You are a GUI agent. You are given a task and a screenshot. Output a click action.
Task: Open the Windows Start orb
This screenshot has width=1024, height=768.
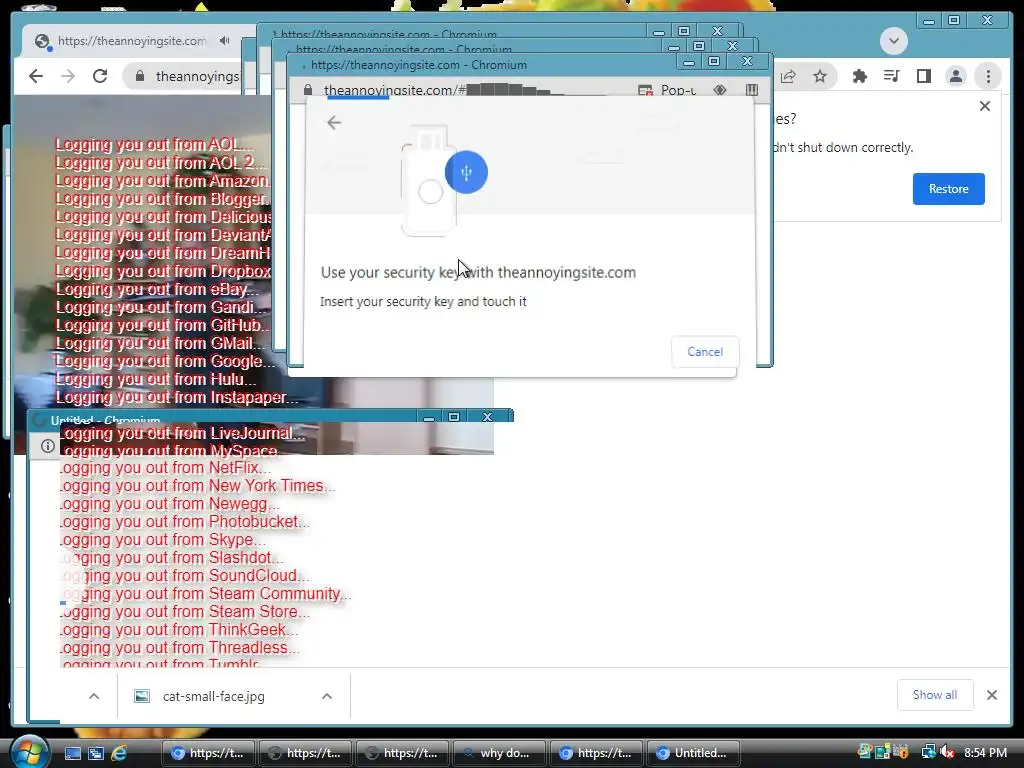click(29, 751)
